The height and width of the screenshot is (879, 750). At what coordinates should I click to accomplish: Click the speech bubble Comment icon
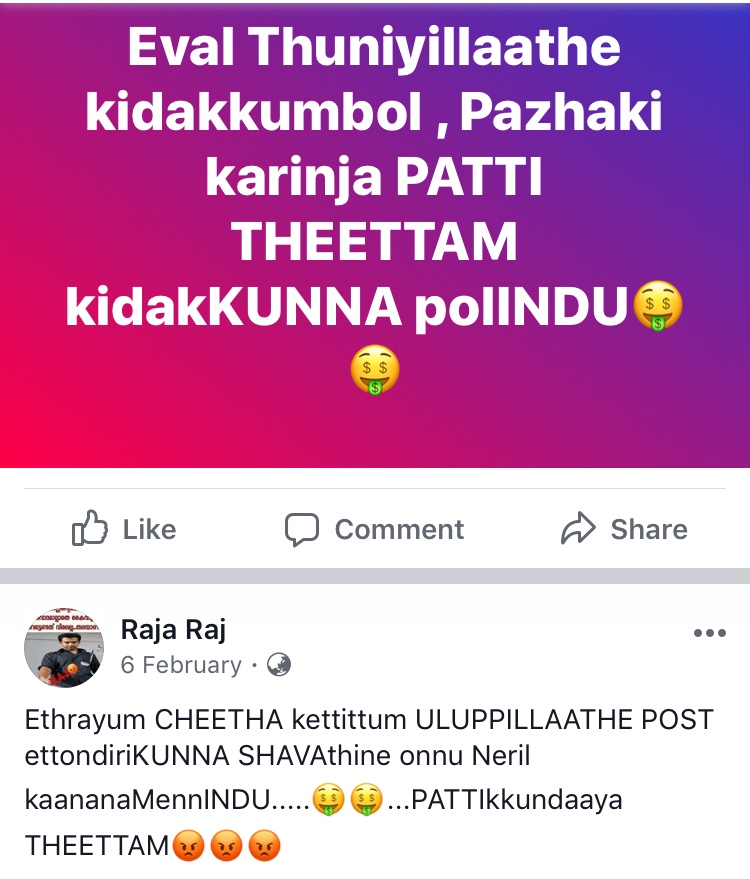(x=302, y=529)
